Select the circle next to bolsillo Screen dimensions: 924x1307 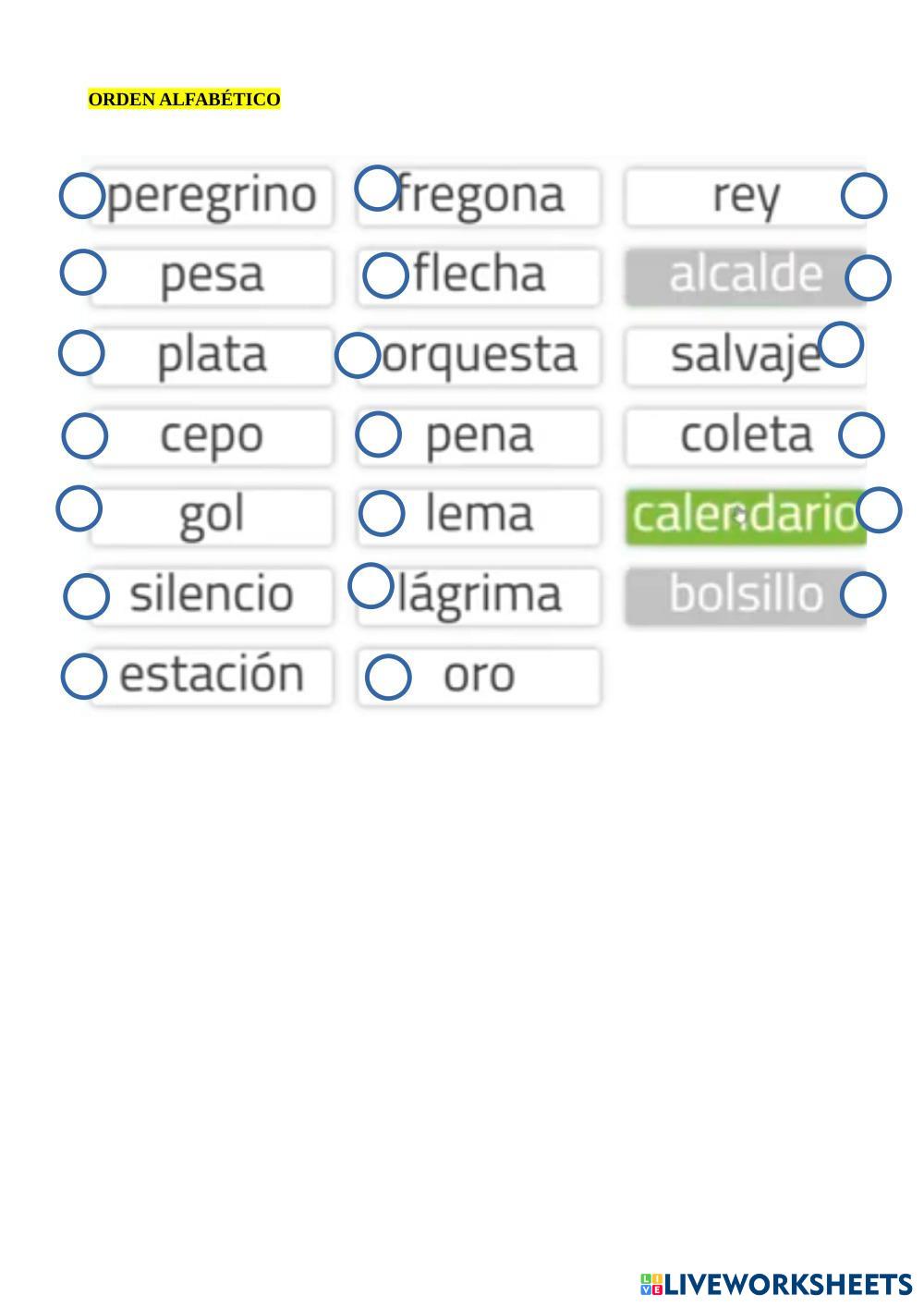[863, 594]
